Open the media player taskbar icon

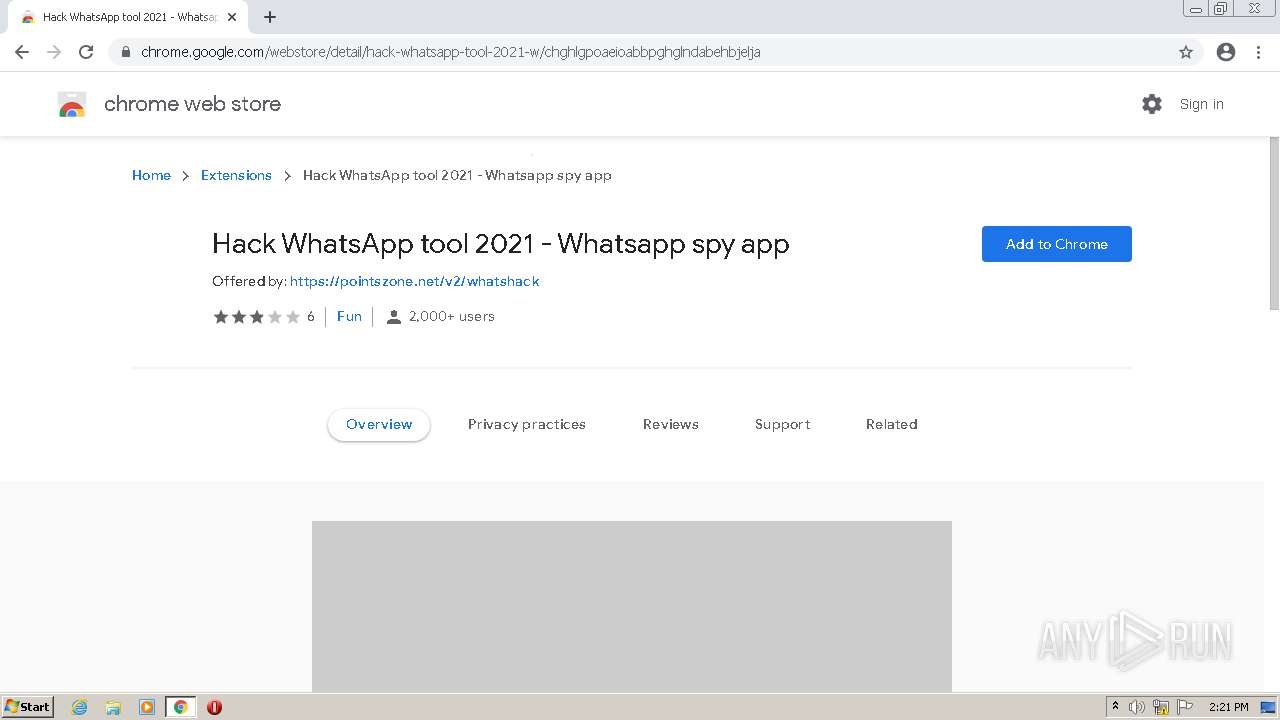147,707
